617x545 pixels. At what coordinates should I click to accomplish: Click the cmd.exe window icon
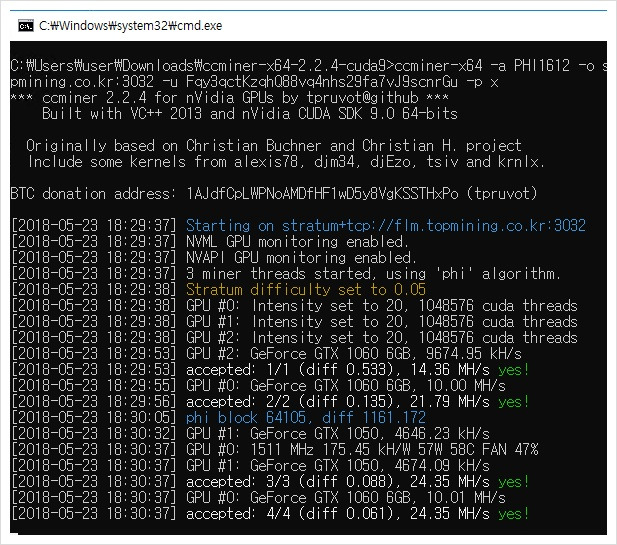(26, 26)
